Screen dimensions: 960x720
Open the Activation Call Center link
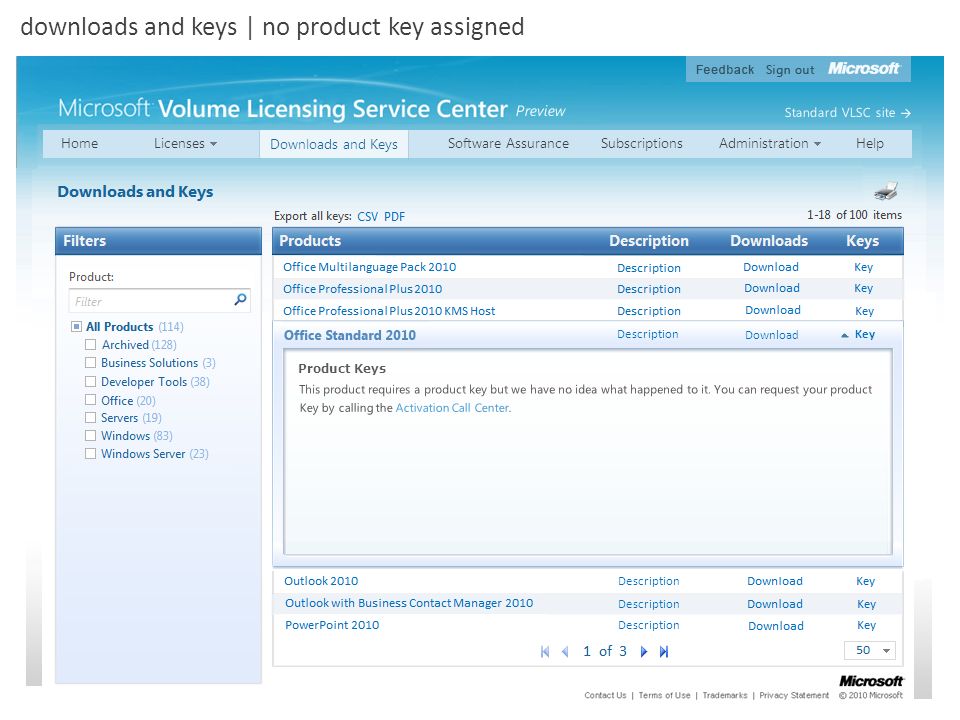click(x=452, y=408)
